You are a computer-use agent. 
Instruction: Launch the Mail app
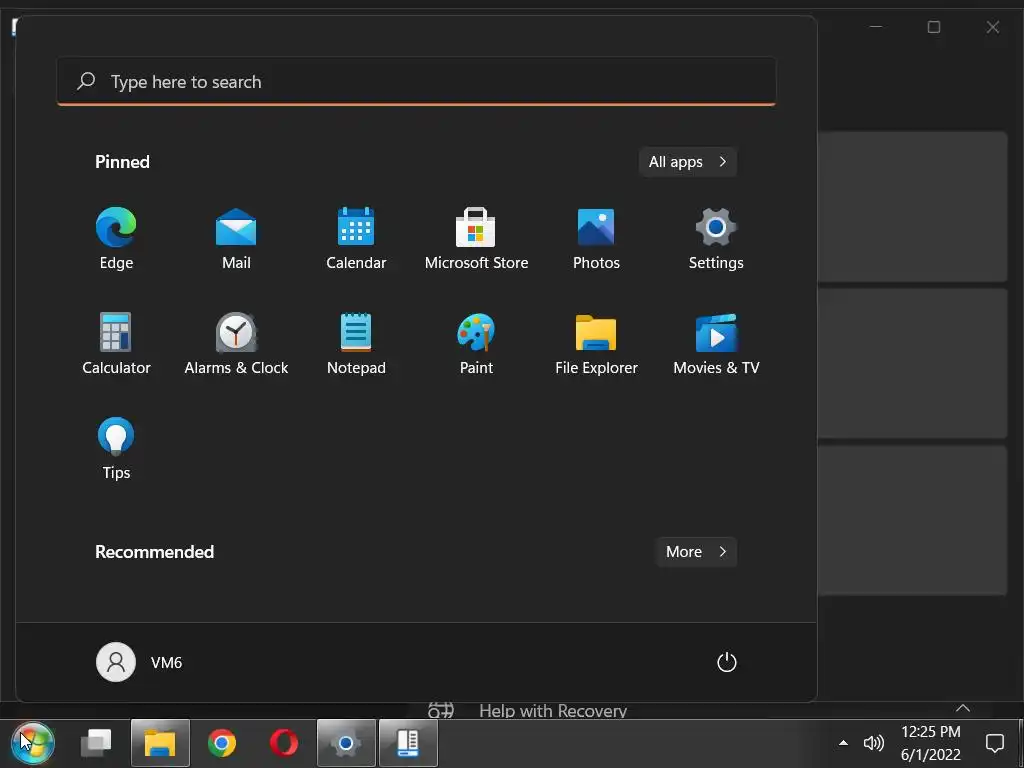(236, 239)
